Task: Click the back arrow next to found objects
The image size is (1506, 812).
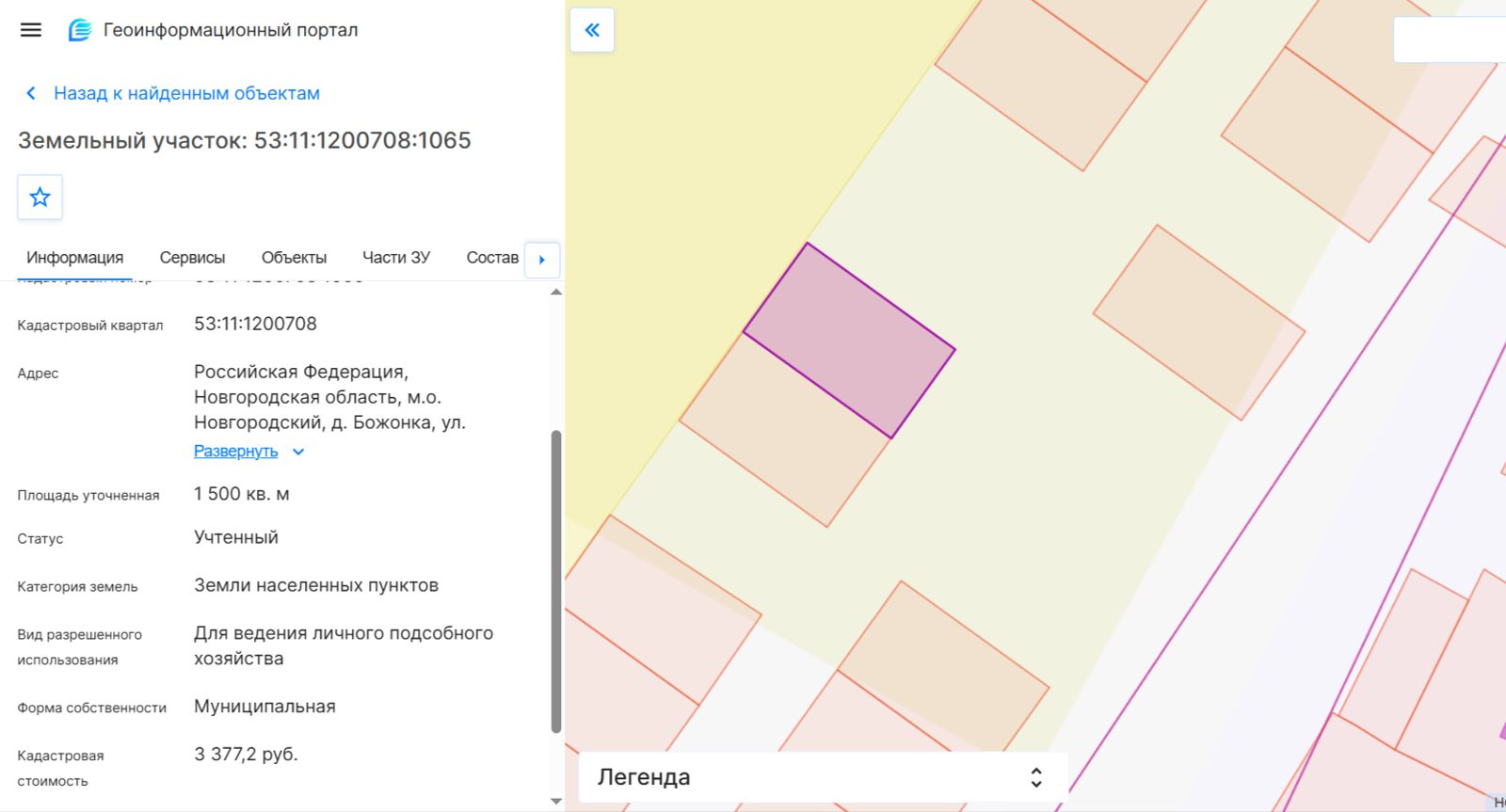Action: (x=31, y=93)
